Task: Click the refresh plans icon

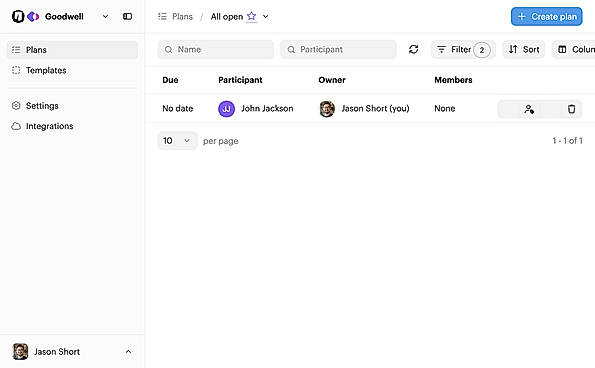Action: pos(414,49)
